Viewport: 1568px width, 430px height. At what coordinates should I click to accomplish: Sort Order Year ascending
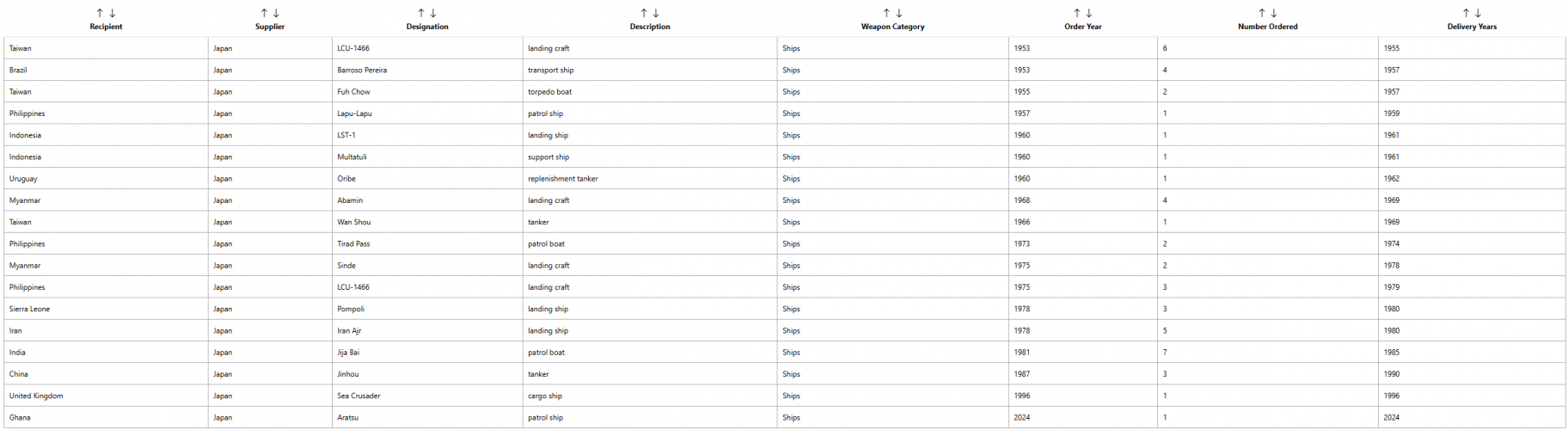point(1076,13)
